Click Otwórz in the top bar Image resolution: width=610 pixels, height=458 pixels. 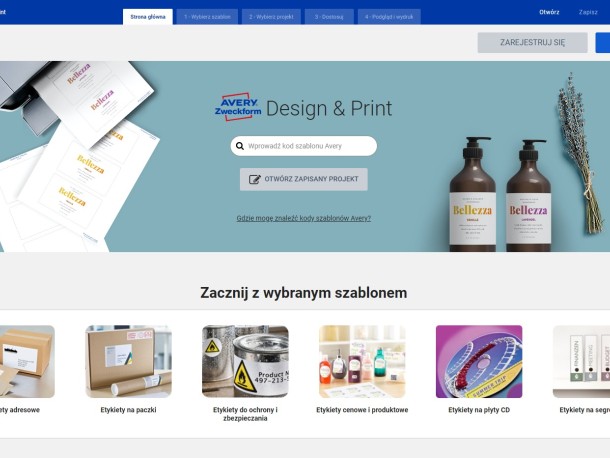549,12
